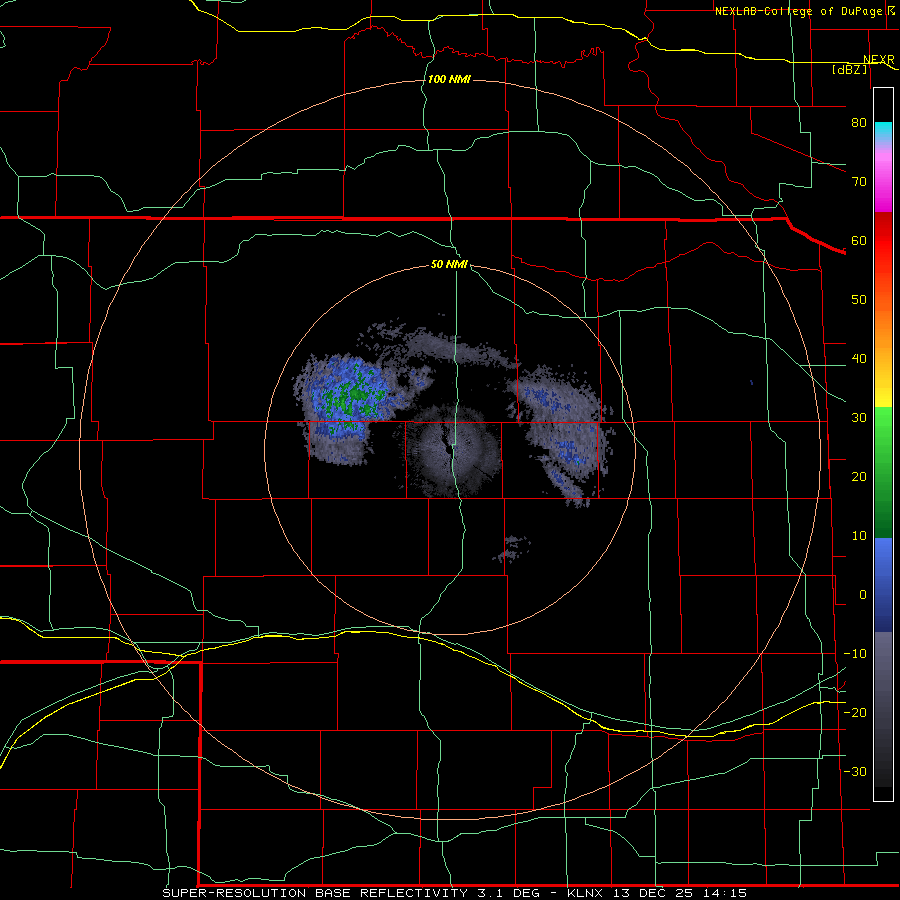Screen dimensions: 900x900
Task: Click the 70 dBZ scale label
Action: (x=859, y=181)
